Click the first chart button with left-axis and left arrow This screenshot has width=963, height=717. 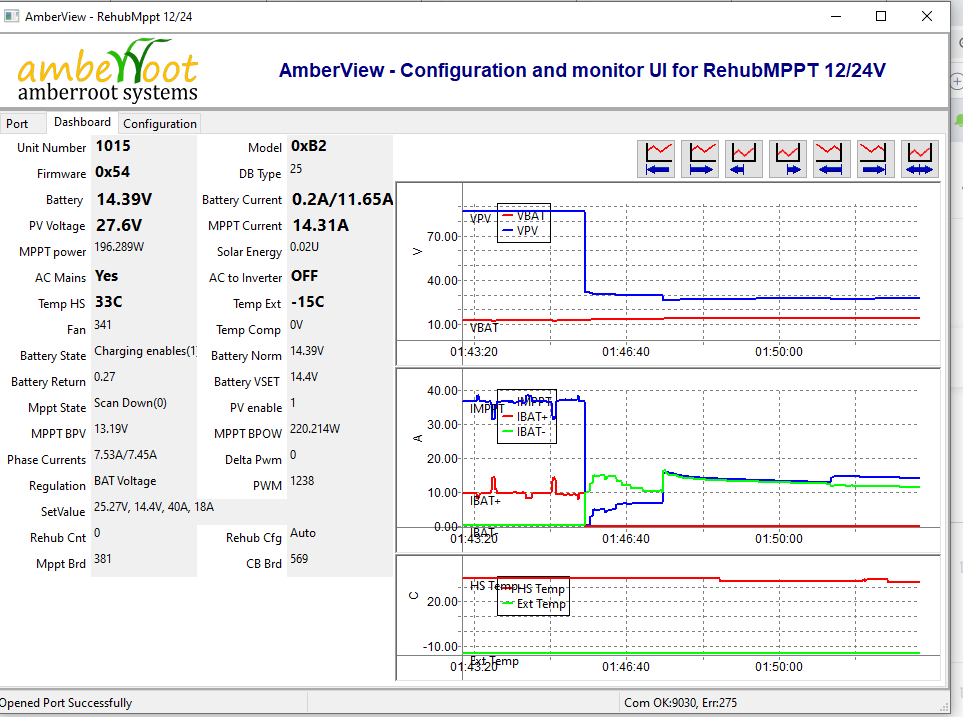658,159
